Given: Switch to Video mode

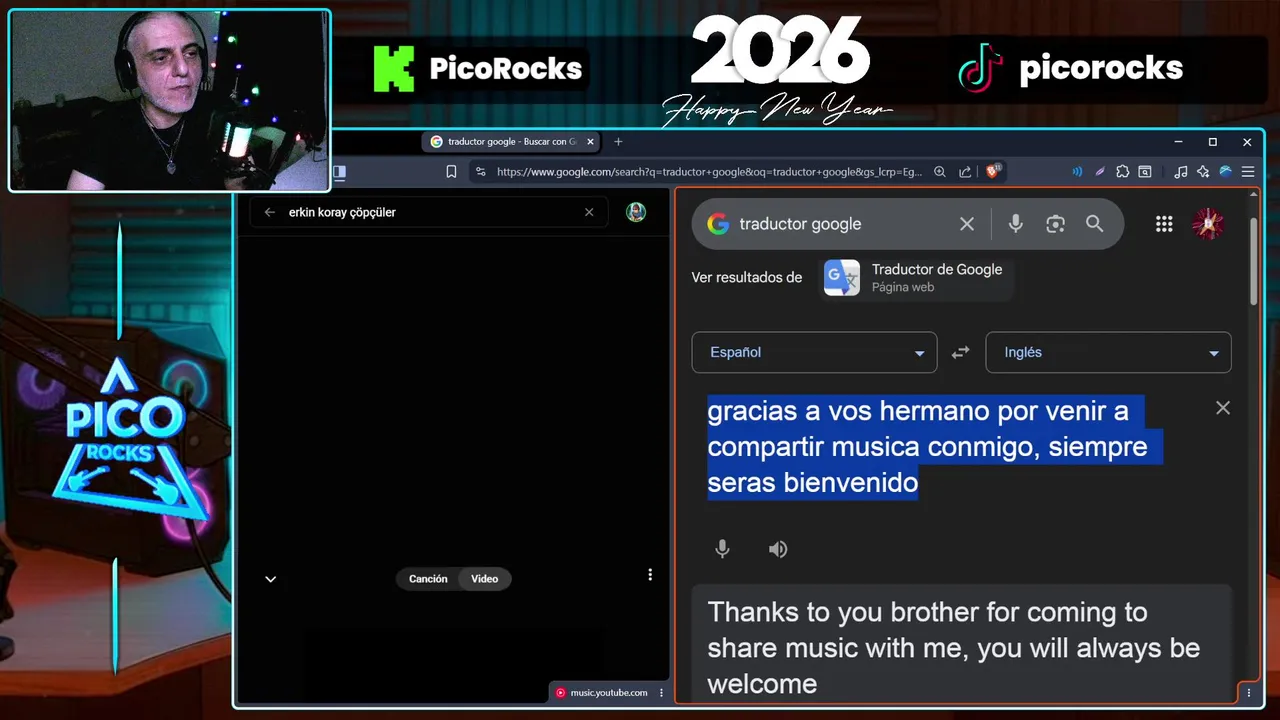Looking at the screenshot, I should pos(485,579).
